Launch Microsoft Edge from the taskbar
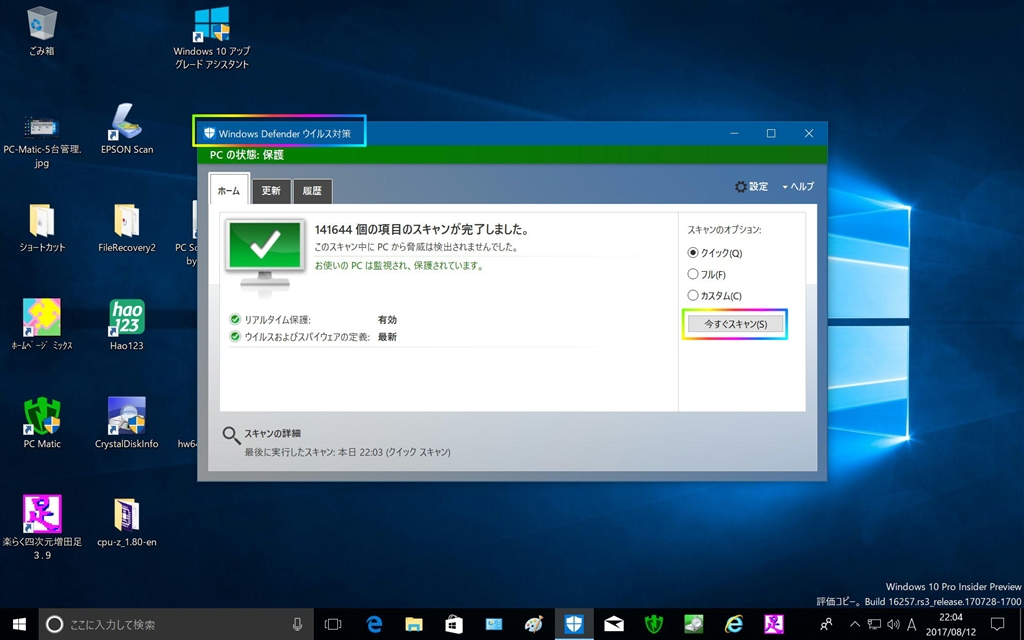1024x640 pixels. [x=374, y=624]
